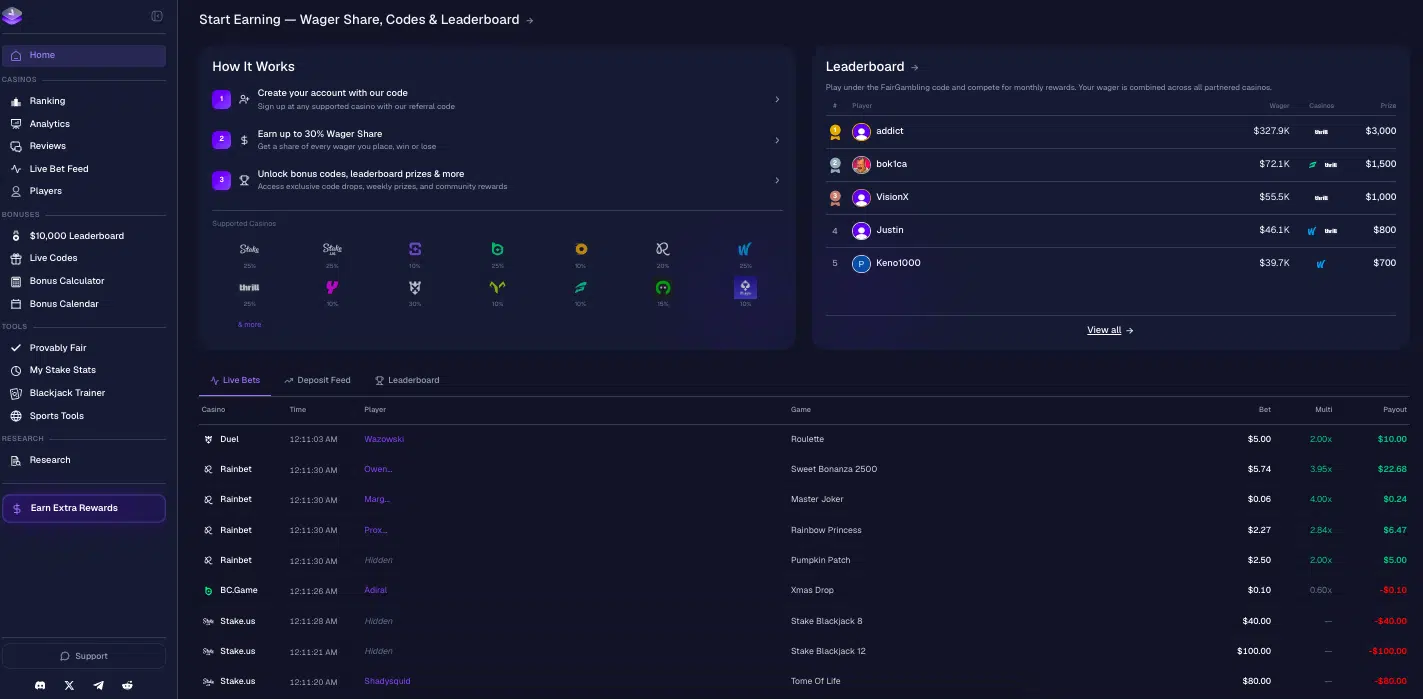1423x699 pixels.
Task: Open bok1ca's avatar in the leaderboard
Action: pos(861,165)
